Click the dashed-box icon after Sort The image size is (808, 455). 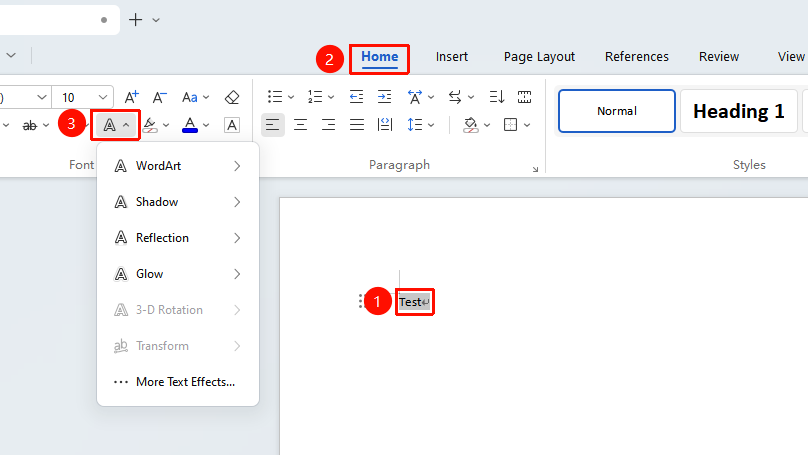pos(525,97)
